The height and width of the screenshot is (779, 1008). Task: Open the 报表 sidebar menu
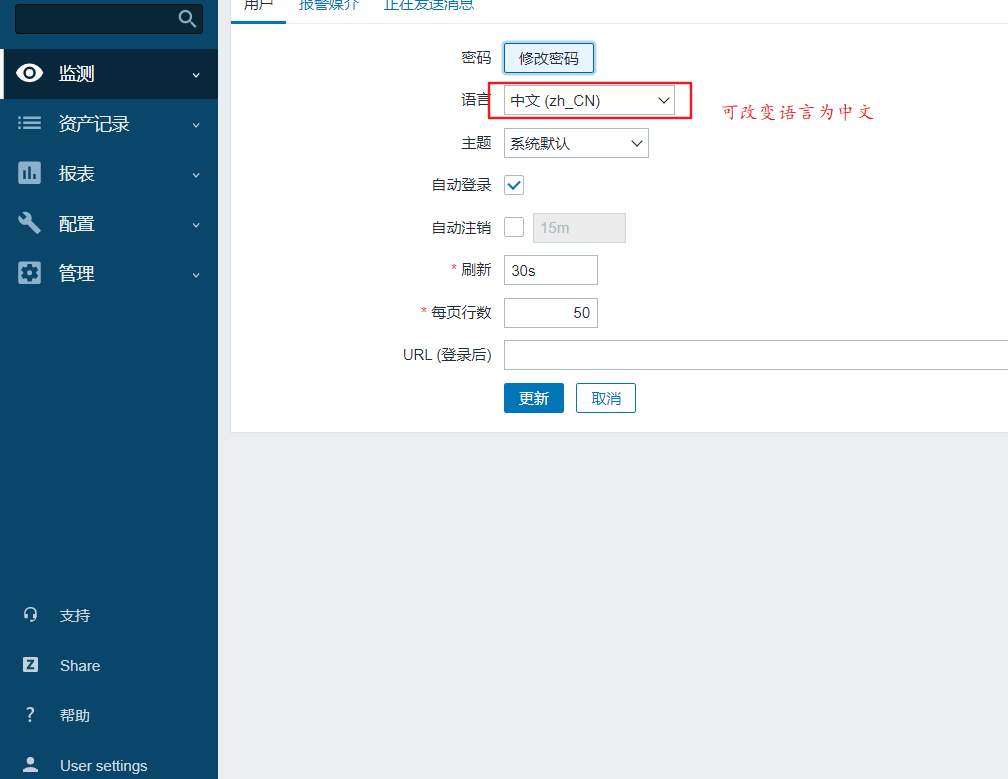pos(109,174)
